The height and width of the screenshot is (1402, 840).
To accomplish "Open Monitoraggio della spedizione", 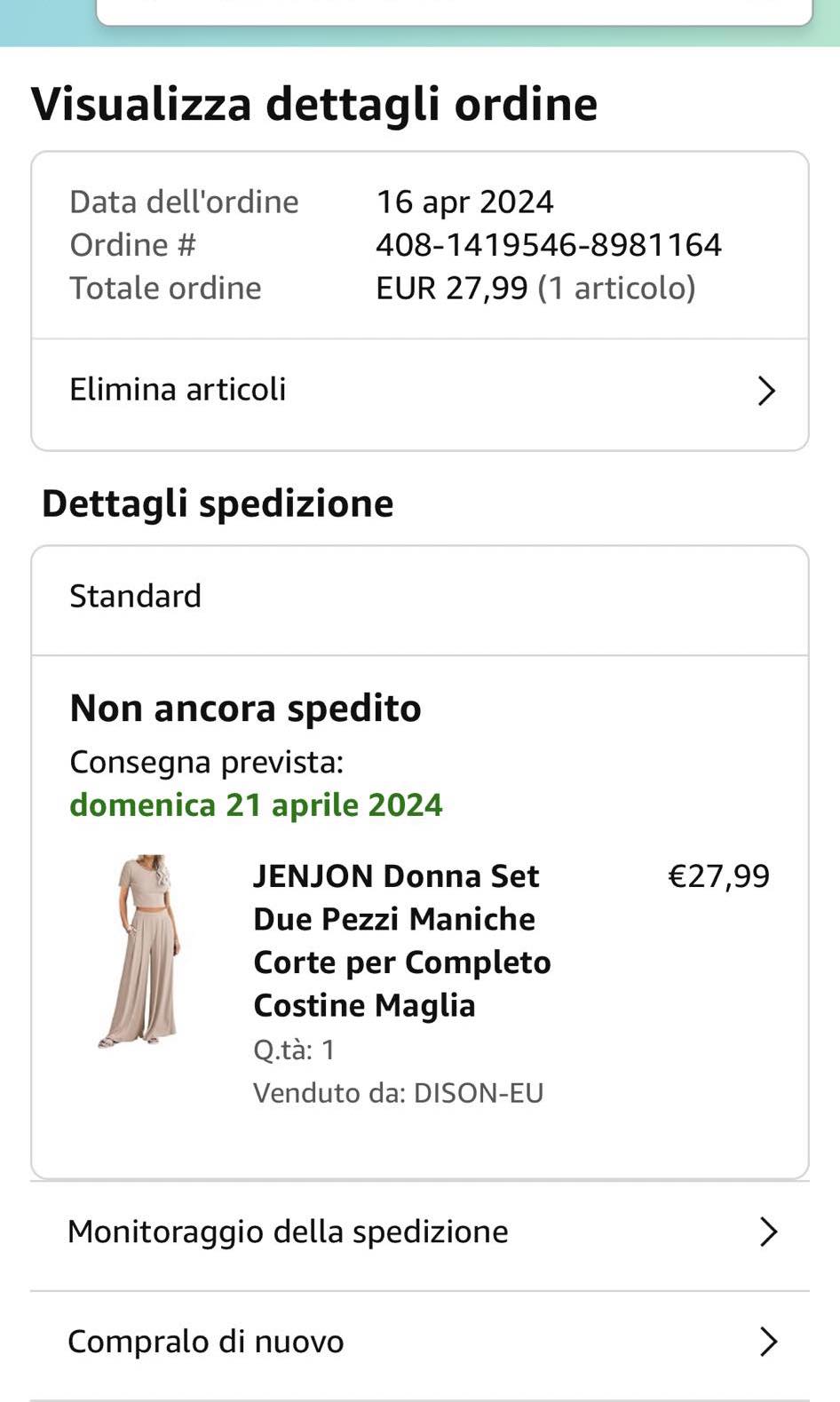I will (x=288, y=1232).
